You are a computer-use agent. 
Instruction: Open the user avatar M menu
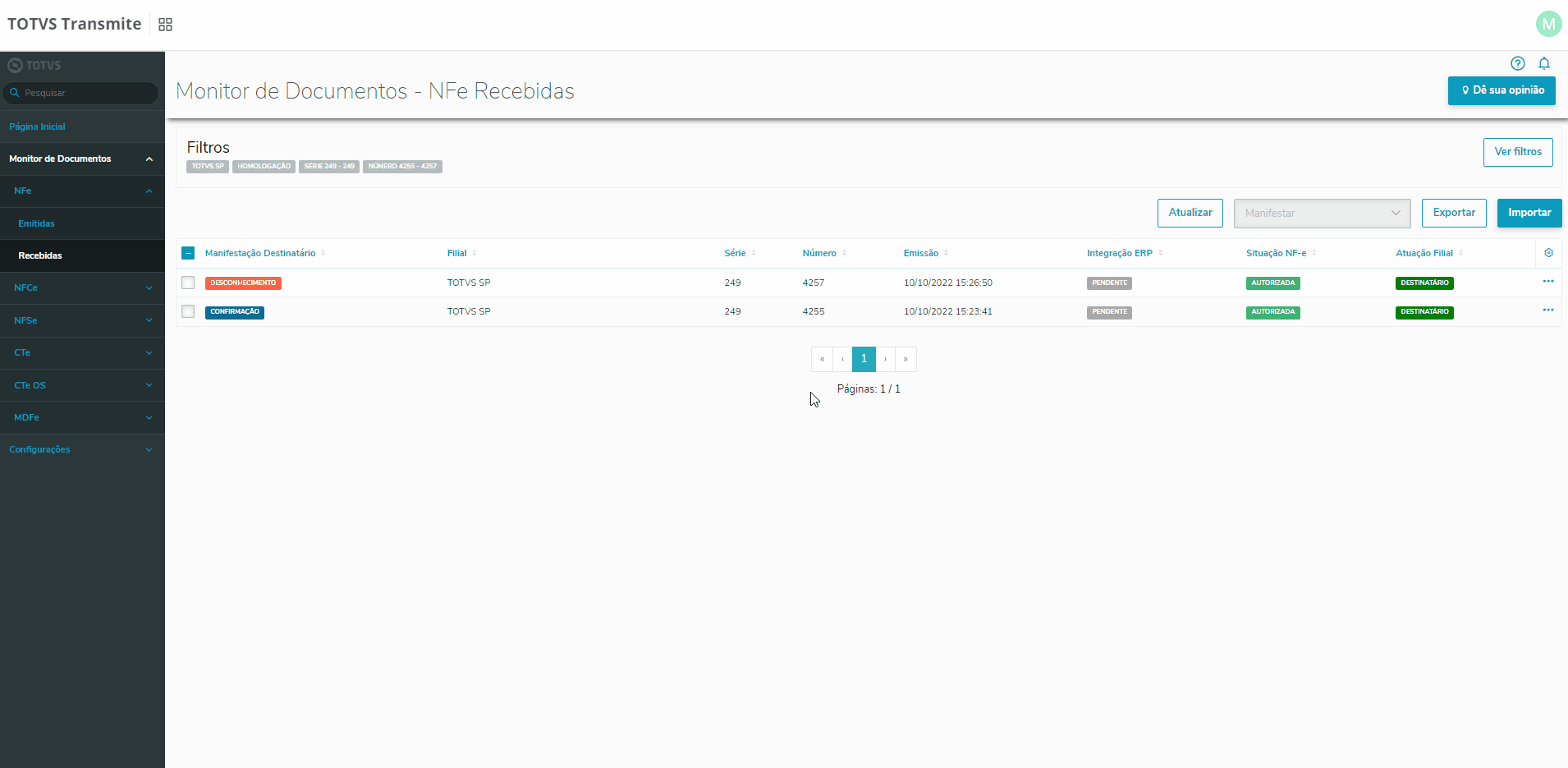1548,24
